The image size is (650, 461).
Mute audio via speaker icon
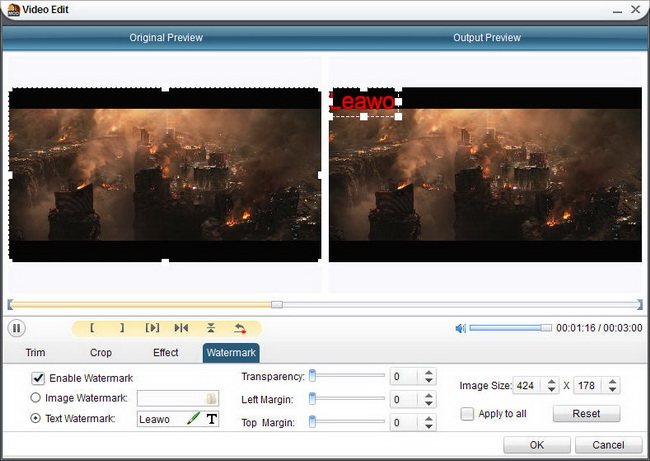click(461, 329)
